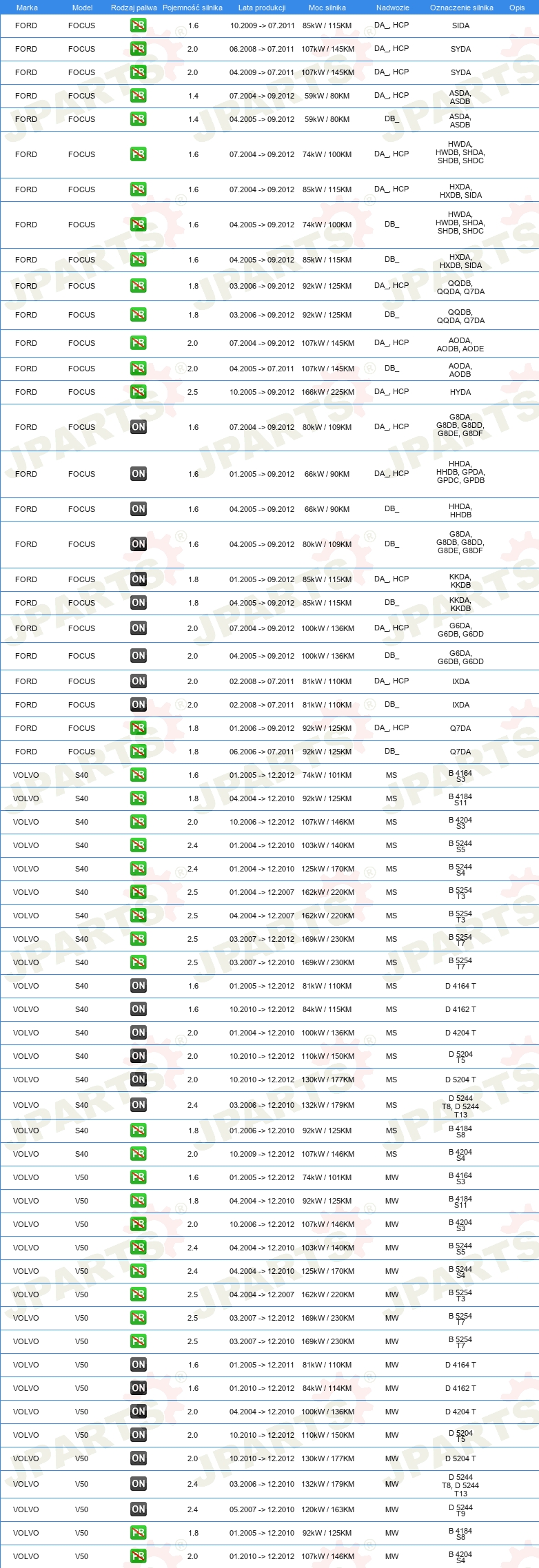539x1568 pixels.
Task: Click the Oznaczenie silnika column header
Action: pyautogui.click(x=462, y=8)
